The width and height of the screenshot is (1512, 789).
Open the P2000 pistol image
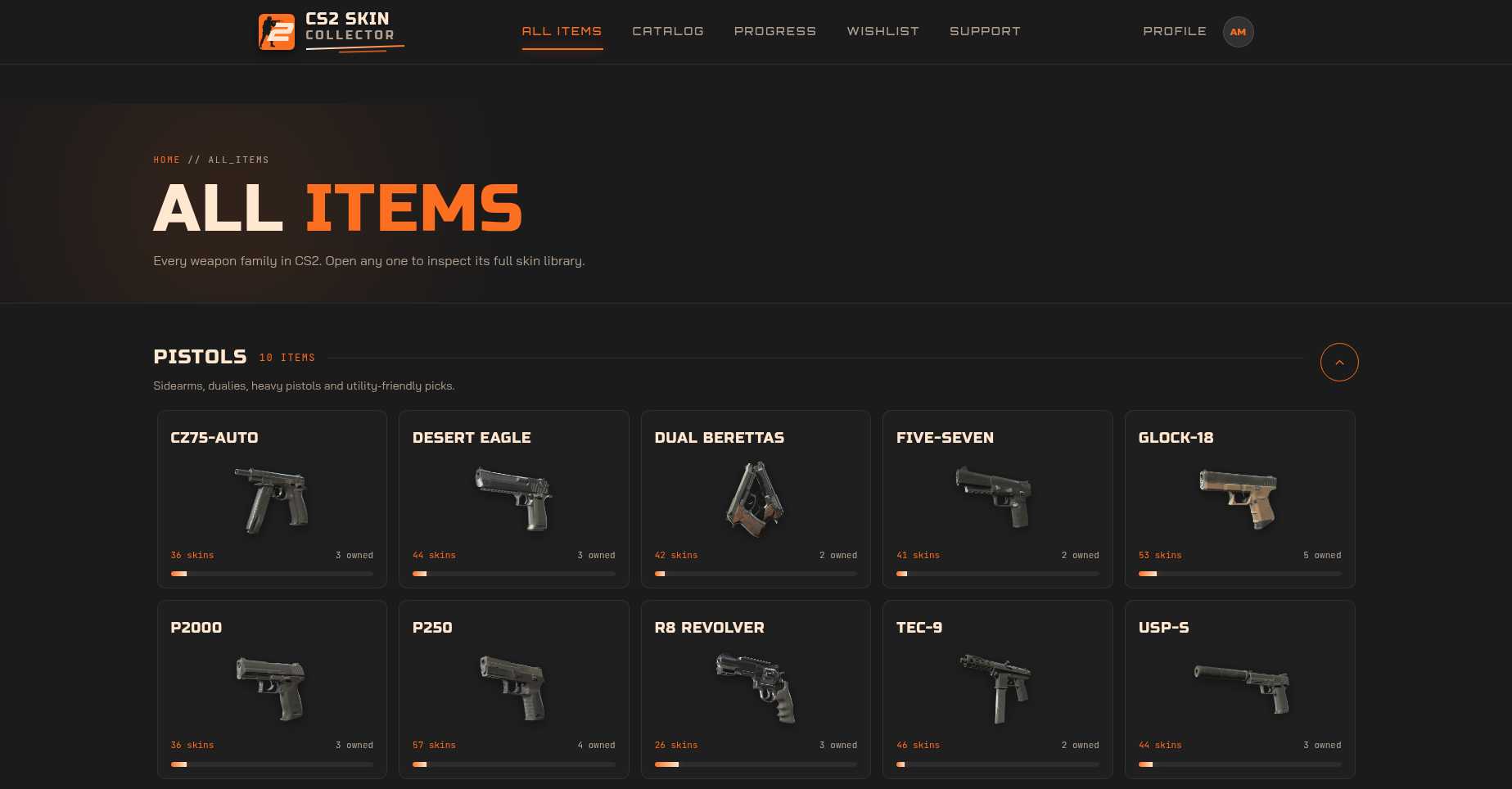(x=273, y=688)
